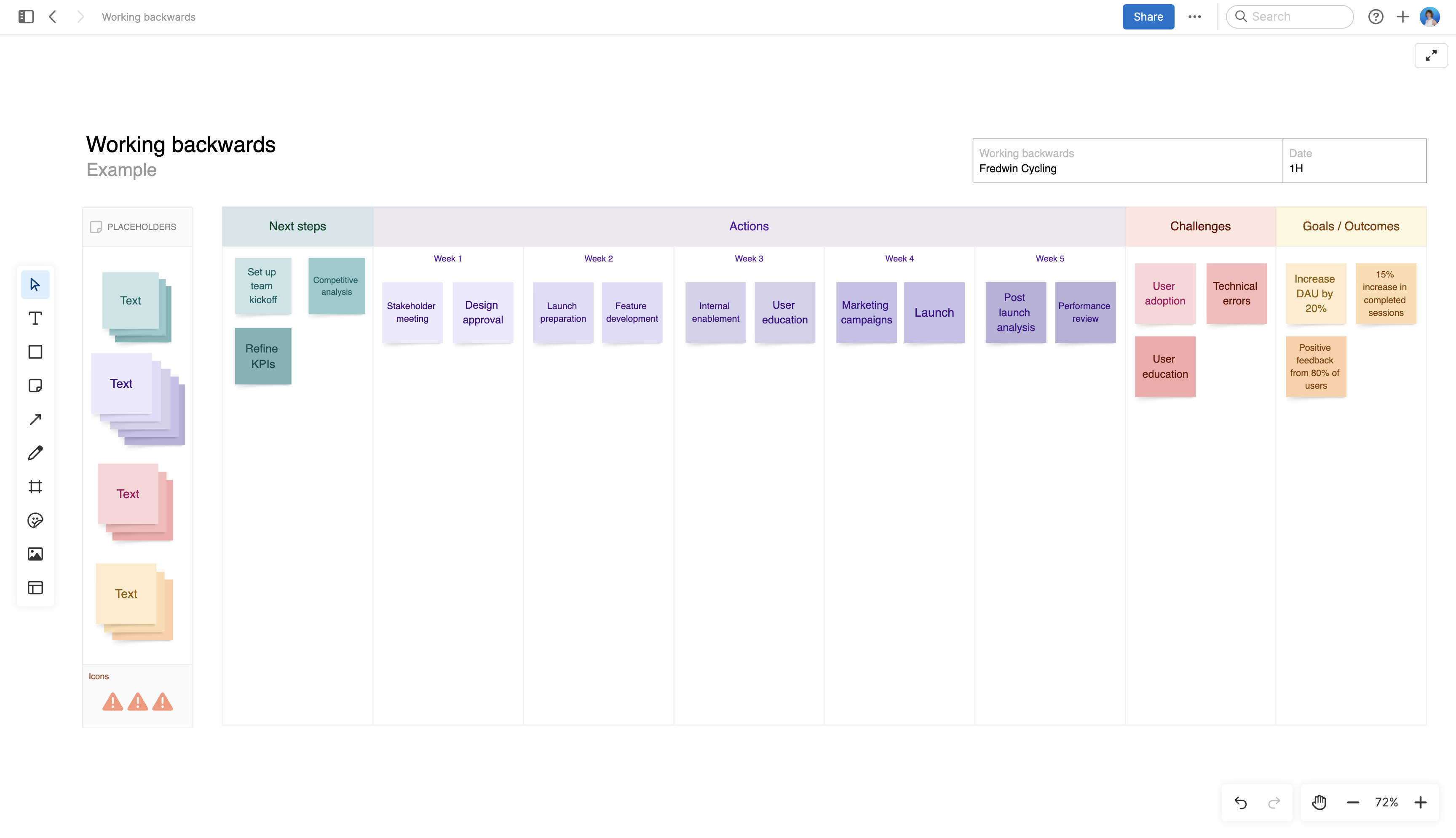Select the Sticky note tool
This screenshot has width=1456, height=838.
click(35, 386)
